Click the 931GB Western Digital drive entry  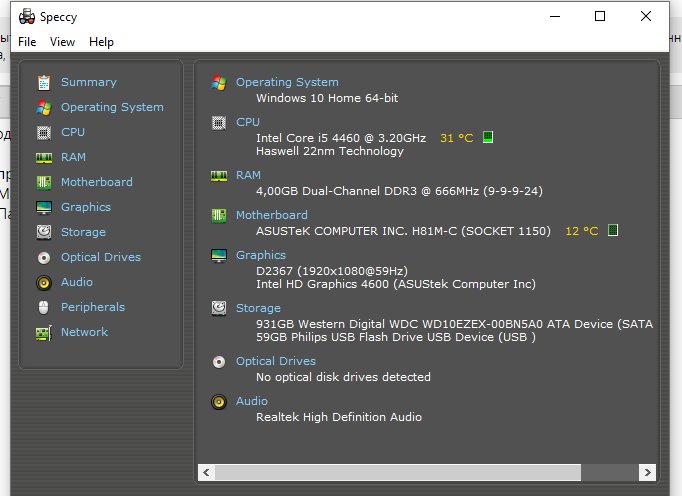tap(455, 324)
